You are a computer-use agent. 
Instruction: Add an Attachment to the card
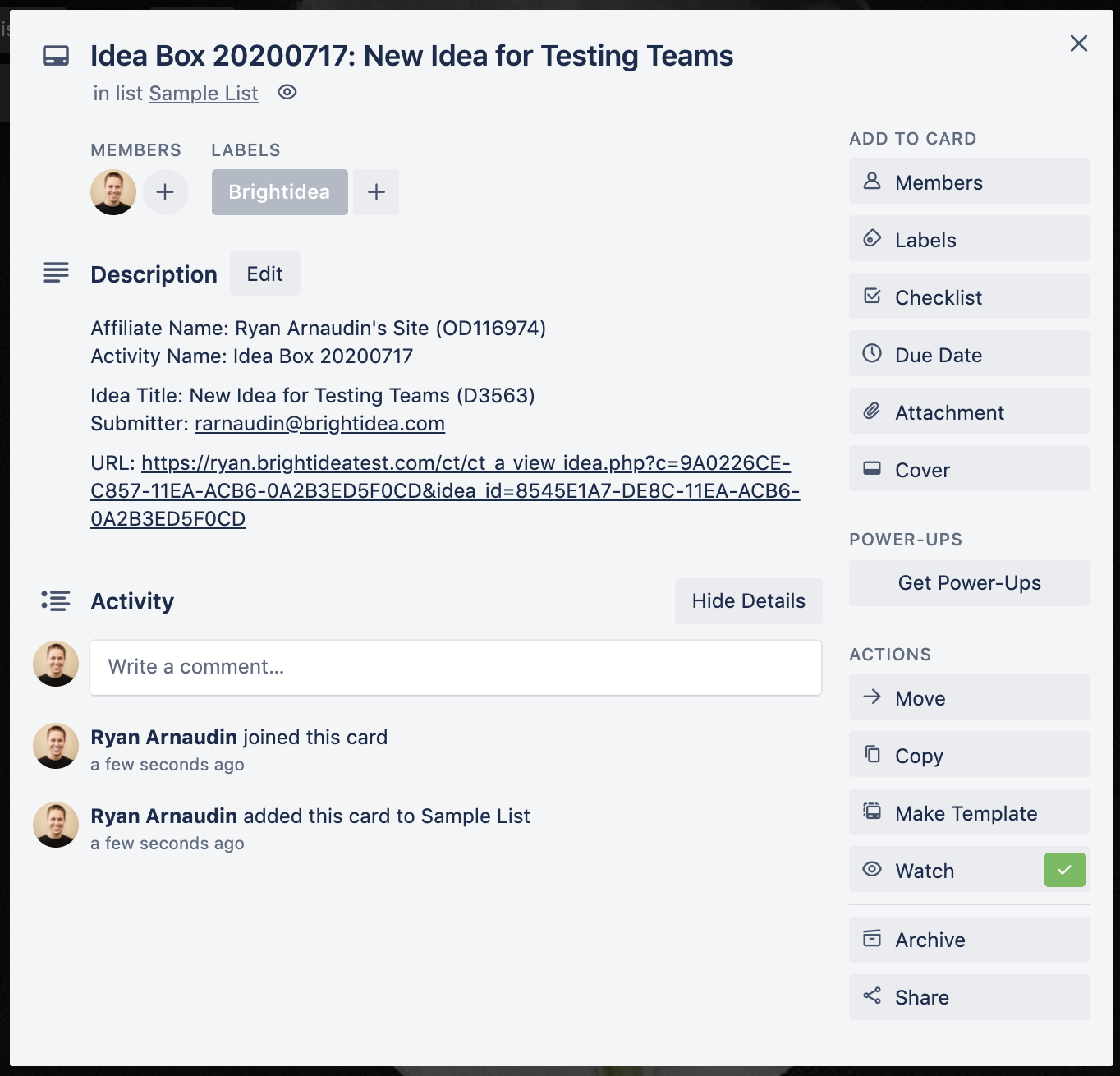tap(970, 412)
